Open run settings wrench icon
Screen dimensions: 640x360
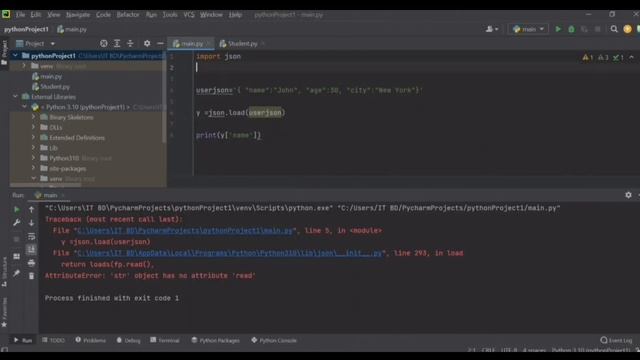[17, 223]
